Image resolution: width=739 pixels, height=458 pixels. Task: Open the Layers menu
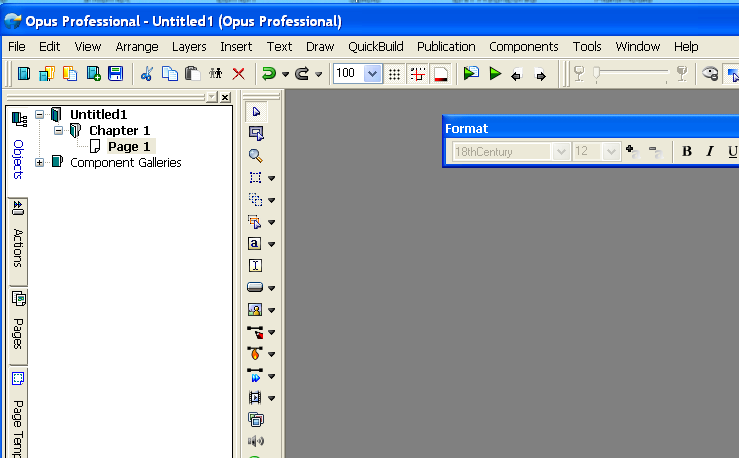click(x=189, y=47)
